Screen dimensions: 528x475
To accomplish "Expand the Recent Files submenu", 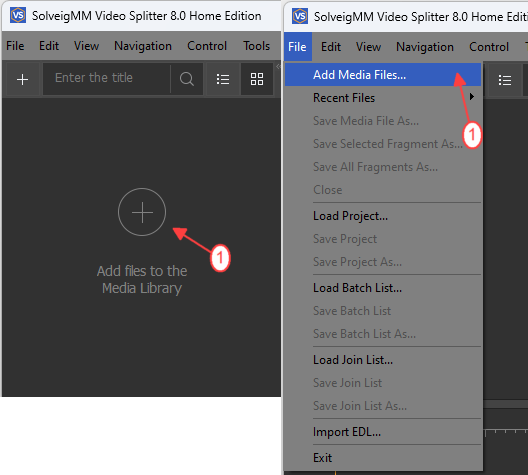I will tap(383, 98).
